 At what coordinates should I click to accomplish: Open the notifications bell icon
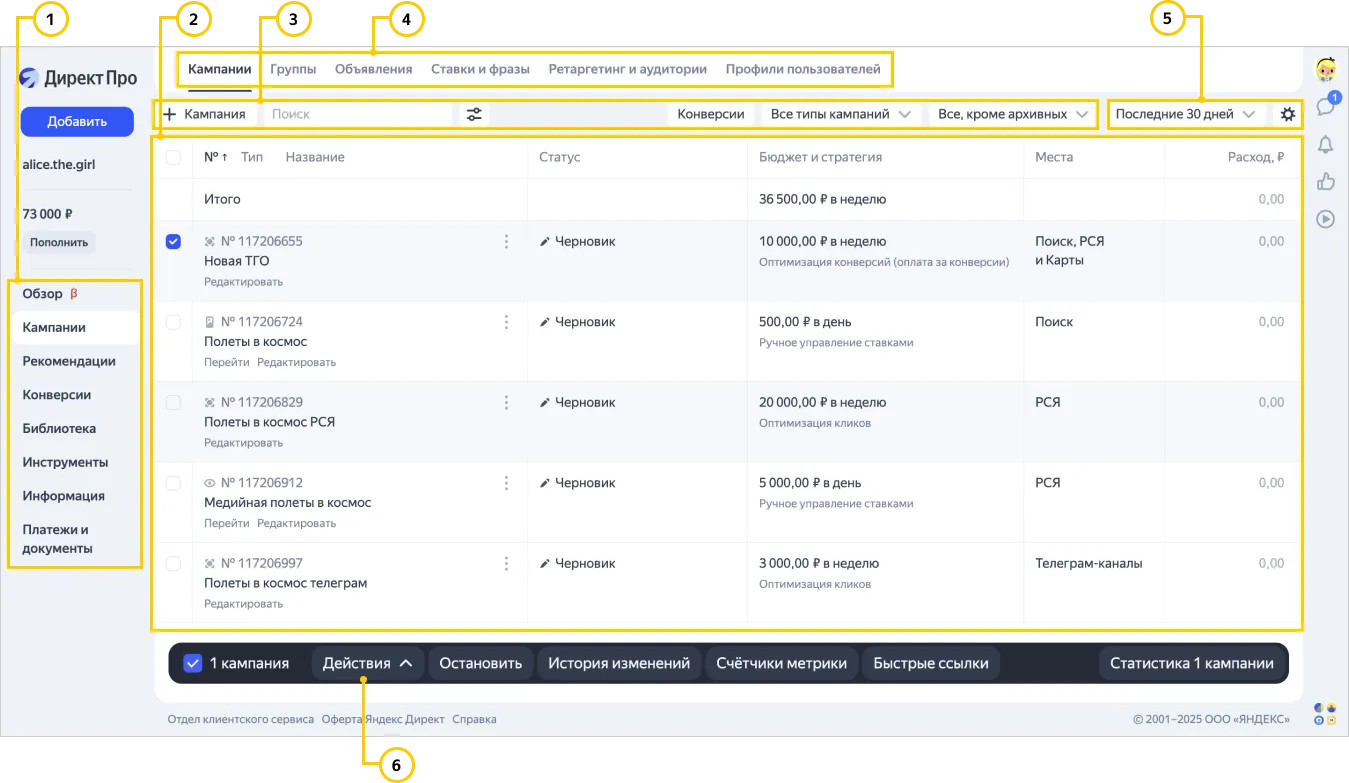click(x=1326, y=145)
